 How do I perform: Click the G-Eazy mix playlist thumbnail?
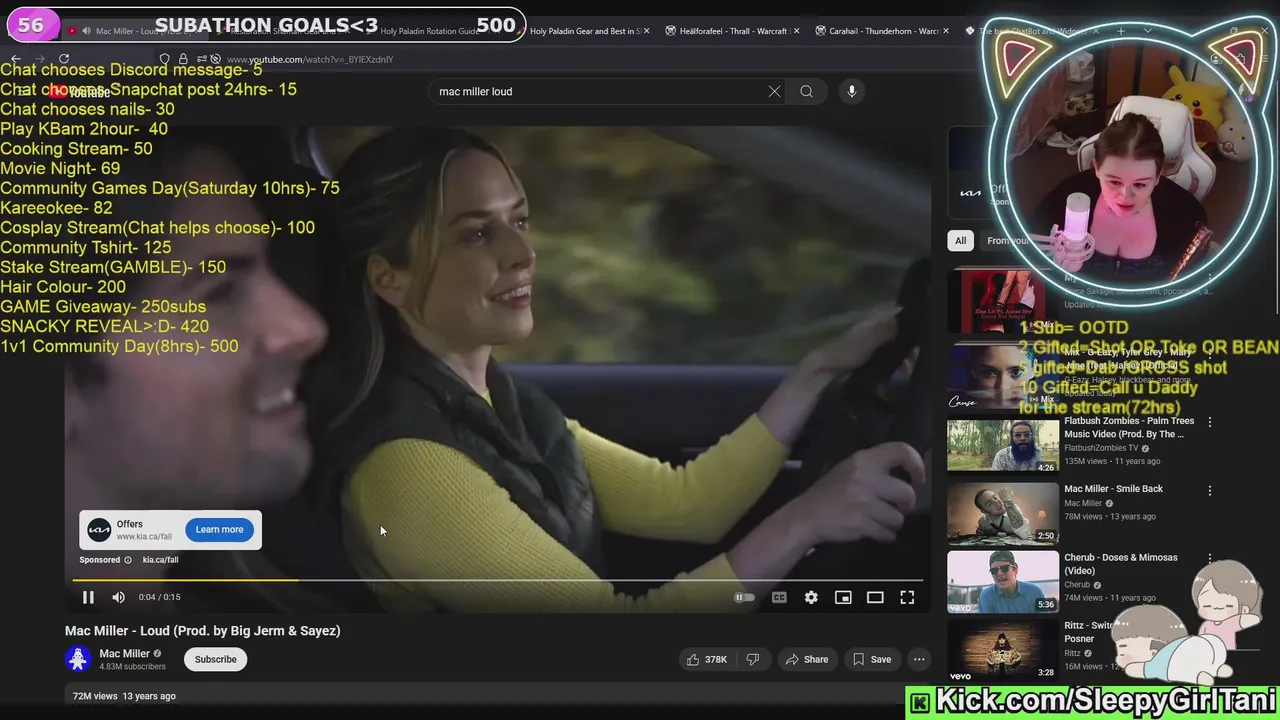point(1003,377)
